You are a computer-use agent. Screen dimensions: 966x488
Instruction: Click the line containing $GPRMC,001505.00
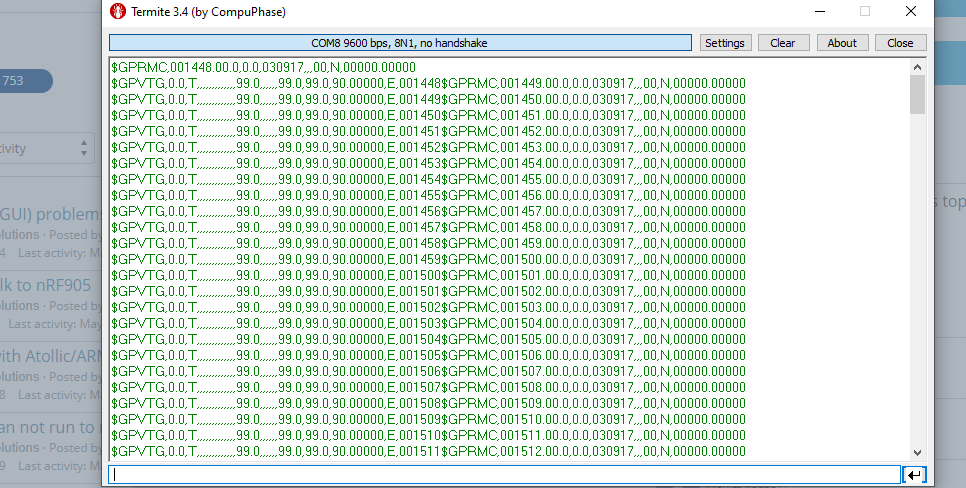428,340
